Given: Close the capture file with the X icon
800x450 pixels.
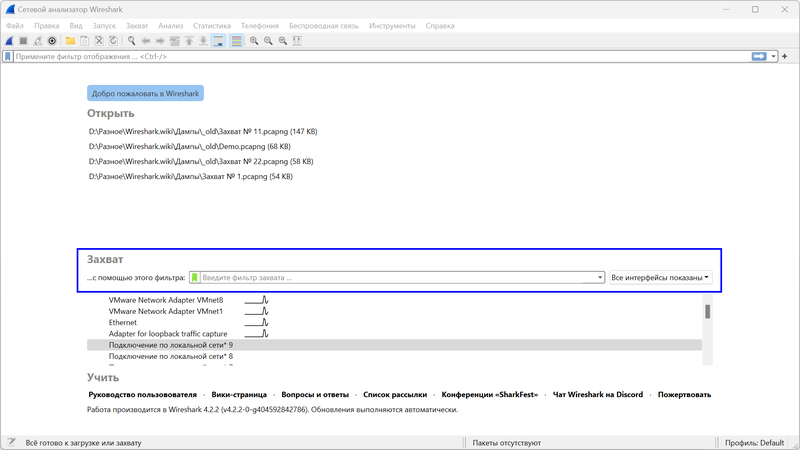Looking at the screenshot, I should click(99, 41).
